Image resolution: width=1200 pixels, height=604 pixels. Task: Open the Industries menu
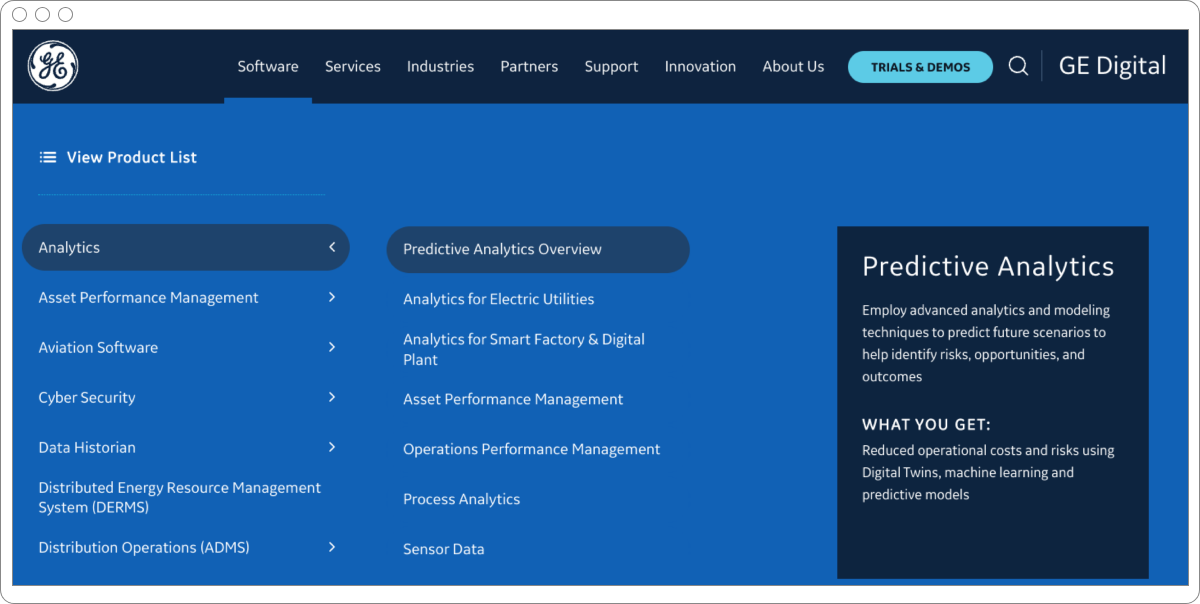440,66
